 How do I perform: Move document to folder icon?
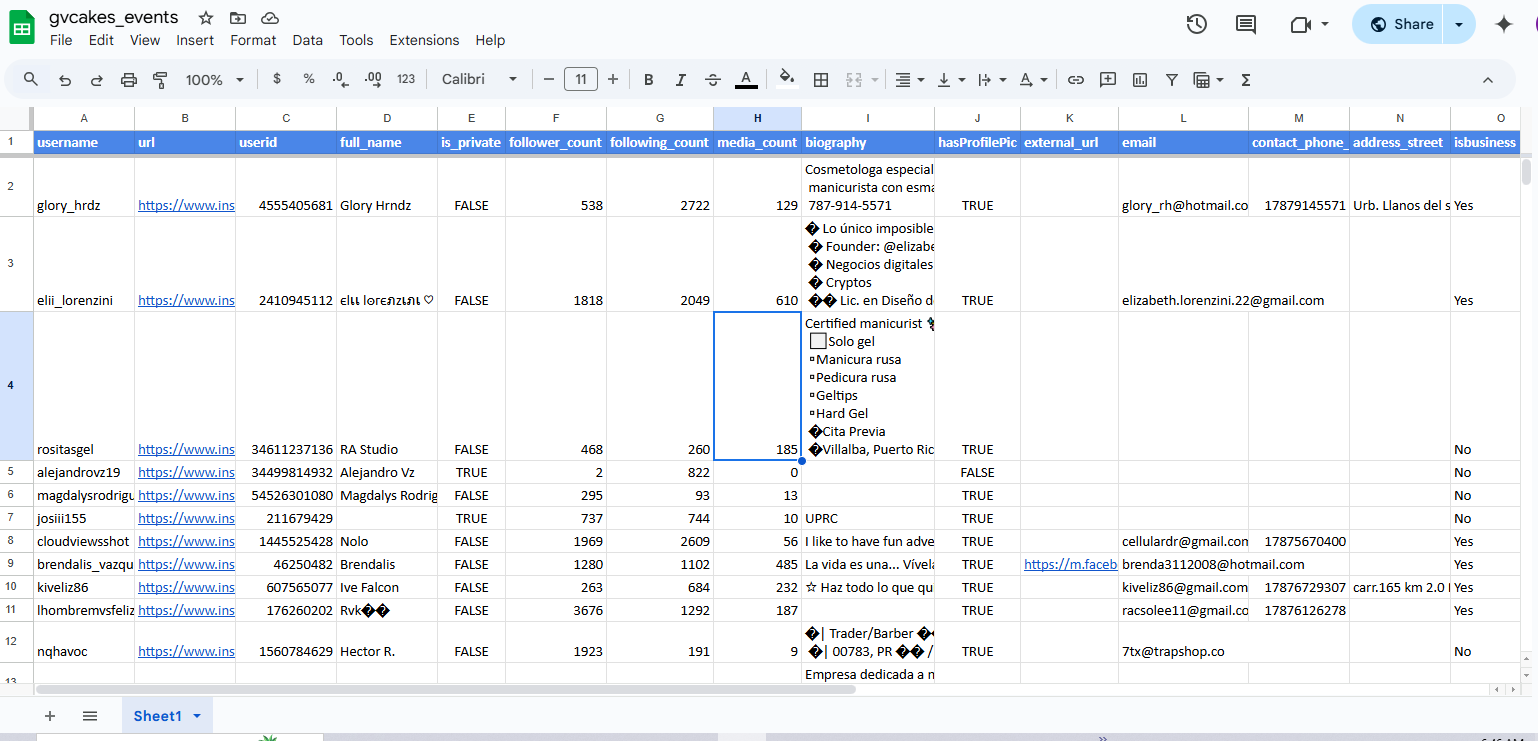click(x=237, y=18)
